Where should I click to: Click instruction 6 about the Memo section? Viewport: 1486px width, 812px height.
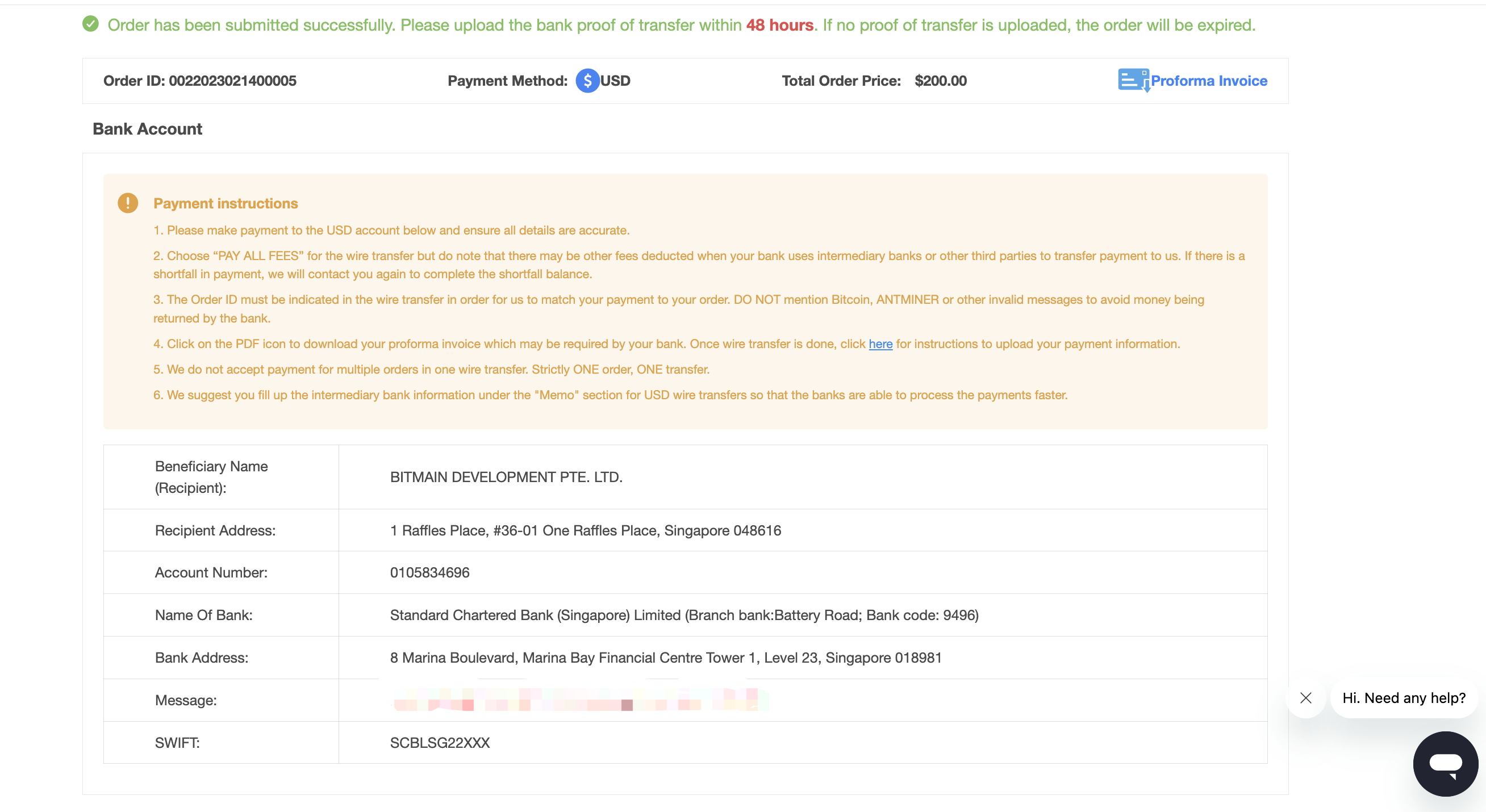coord(610,395)
